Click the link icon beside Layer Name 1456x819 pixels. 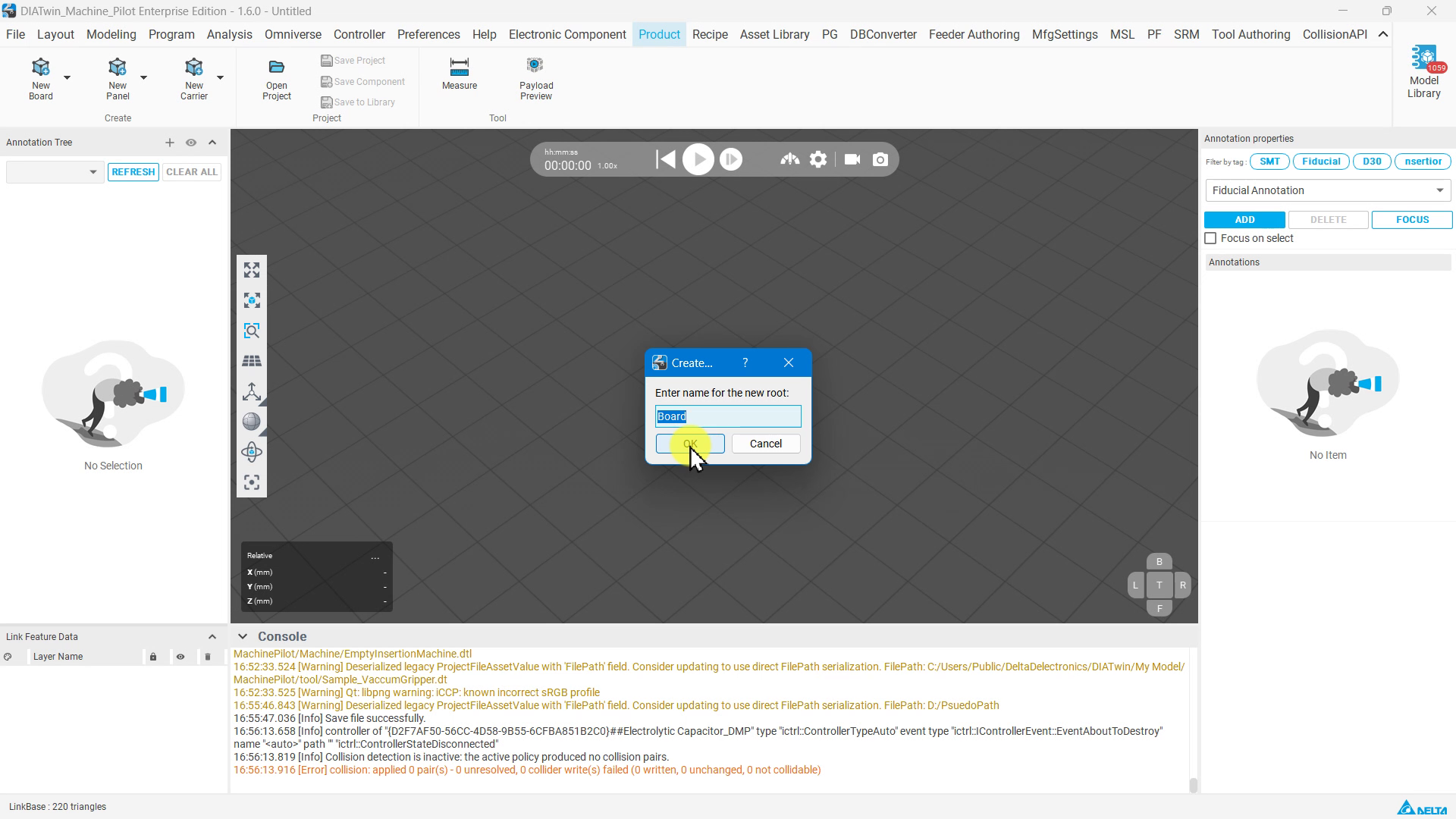(8, 657)
